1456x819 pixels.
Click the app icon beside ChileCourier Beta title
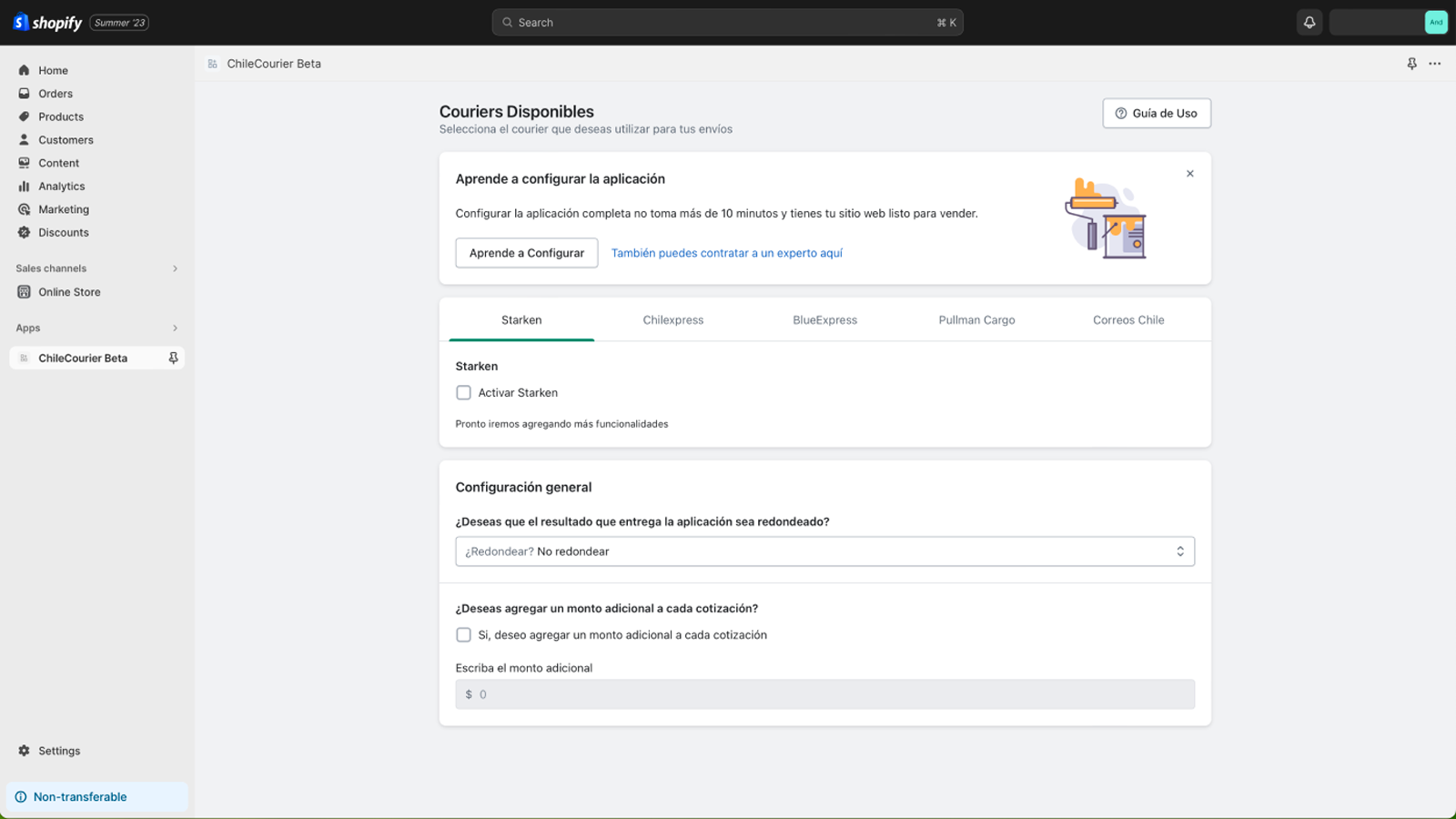coord(212,64)
